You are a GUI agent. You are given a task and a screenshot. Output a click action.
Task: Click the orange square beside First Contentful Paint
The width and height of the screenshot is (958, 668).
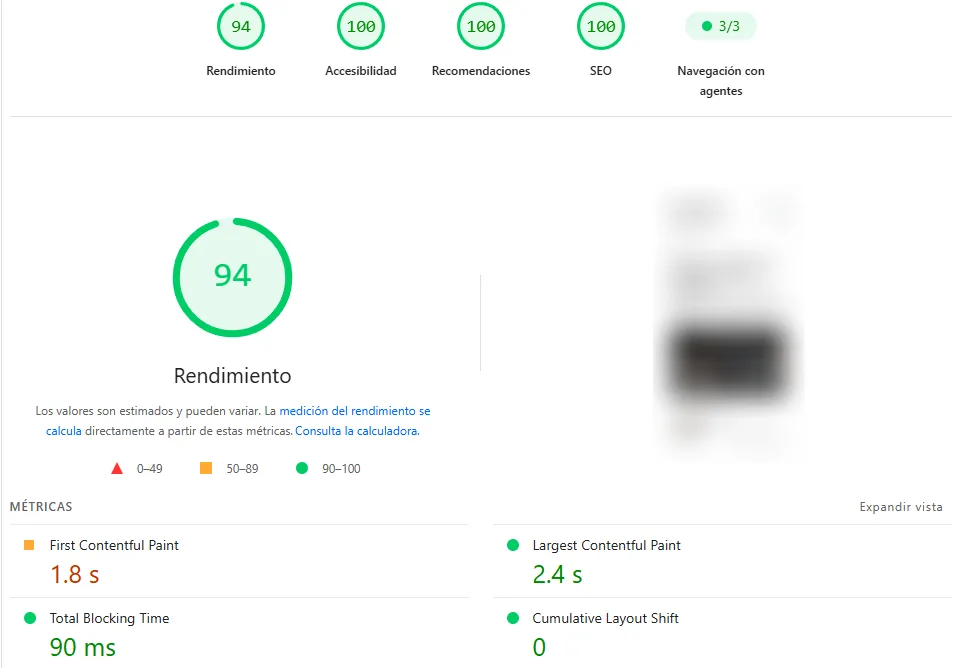[29, 545]
